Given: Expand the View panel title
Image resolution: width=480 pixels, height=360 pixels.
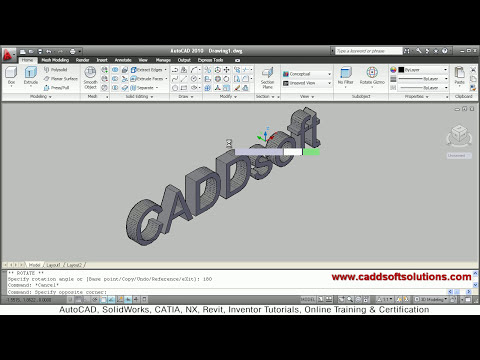Looking at the screenshot, I should coord(307,97).
